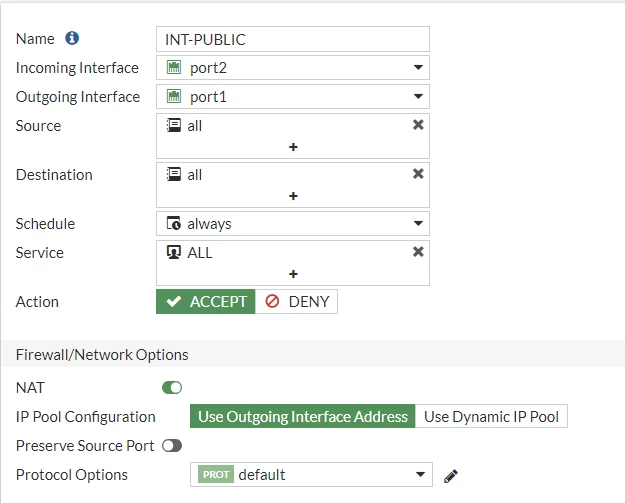Viewport: 625px width, 503px height.
Task: Click the port2 interface icon
Action: point(174,67)
